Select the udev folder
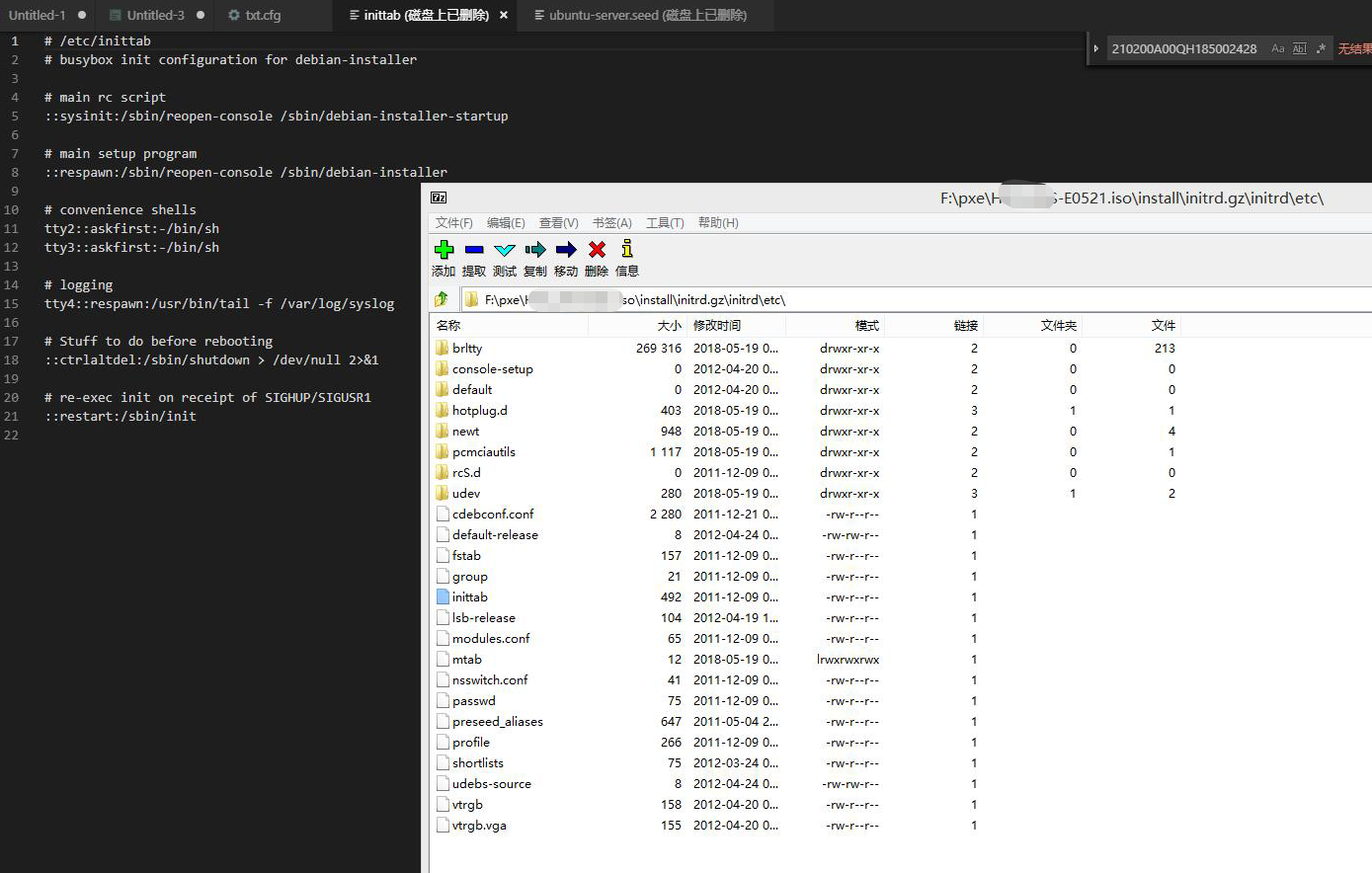This screenshot has width=1372, height=873. [x=466, y=493]
